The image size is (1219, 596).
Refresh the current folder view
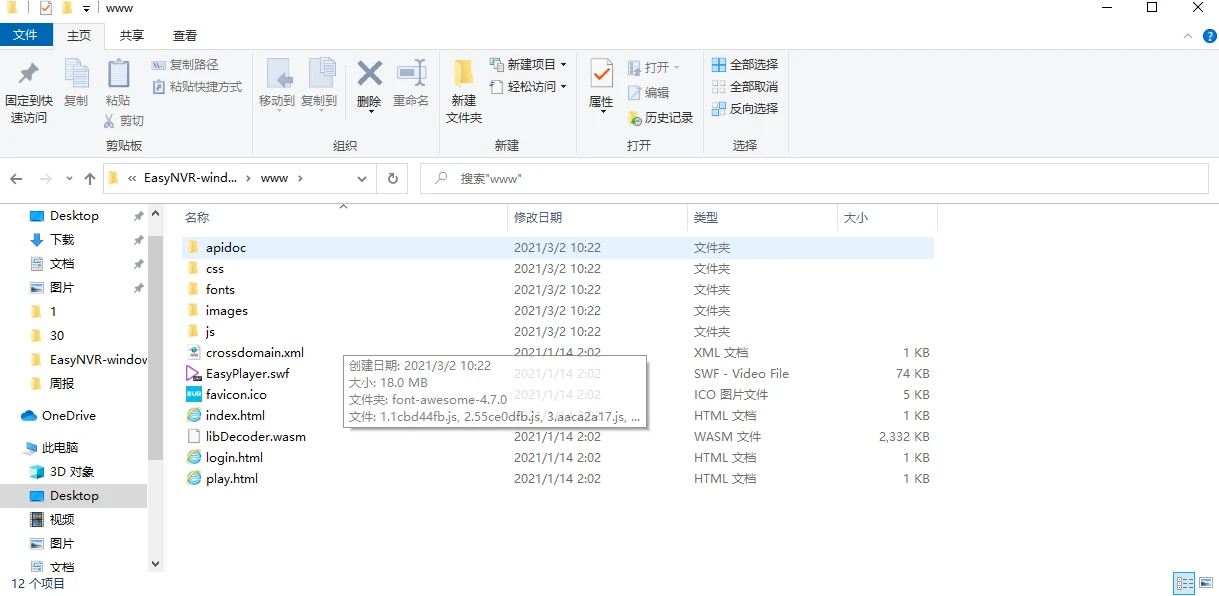[x=393, y=179]
